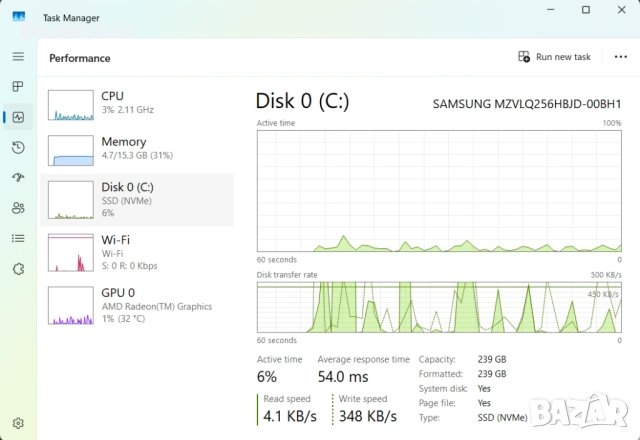The height and width of the screenshot is (440, 640).
Task: Select the Memory performance entry
Action: (140, 150)
